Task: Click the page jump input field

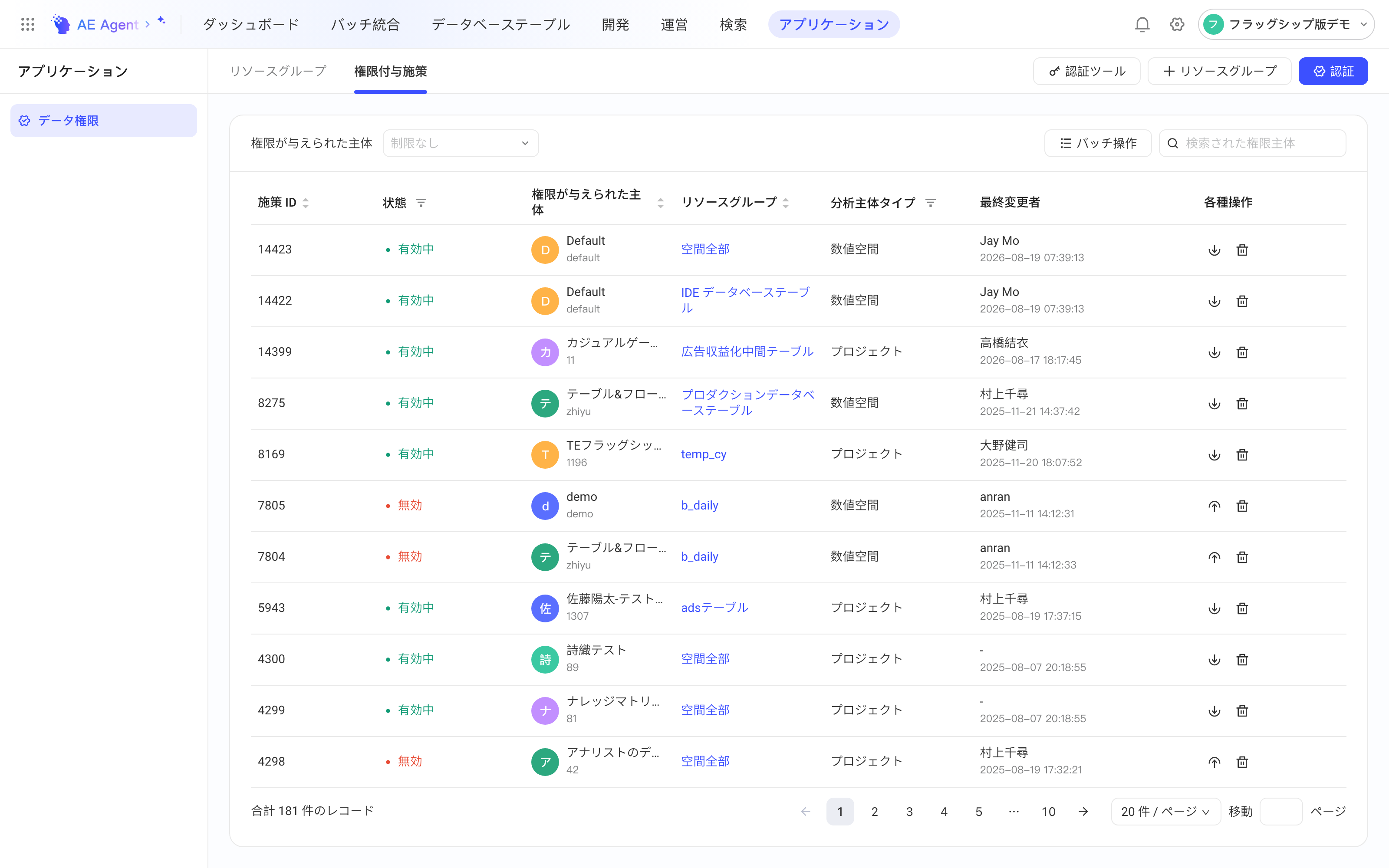Action: (1280, 812)
